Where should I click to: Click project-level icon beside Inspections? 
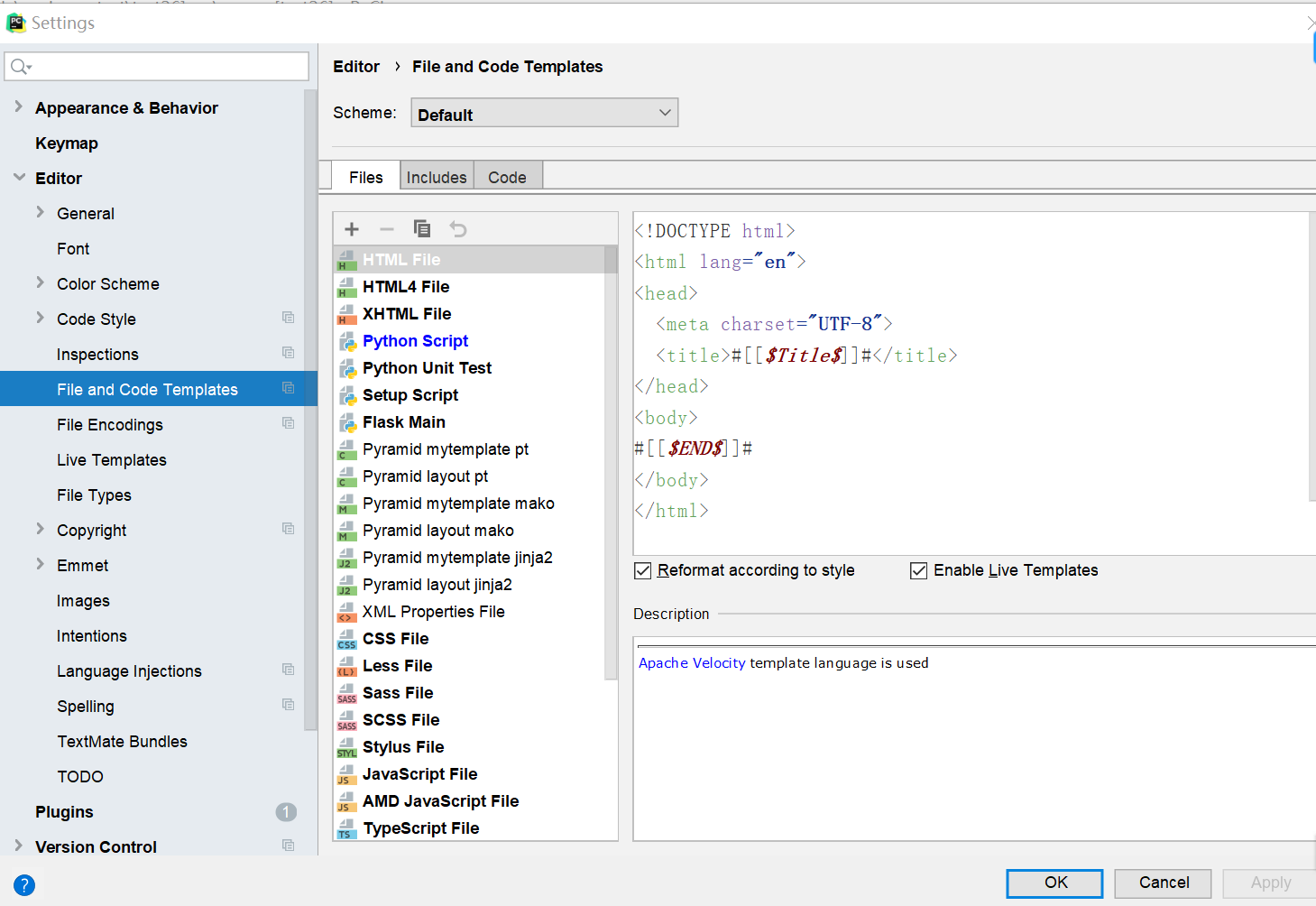[x=289, y=353]
